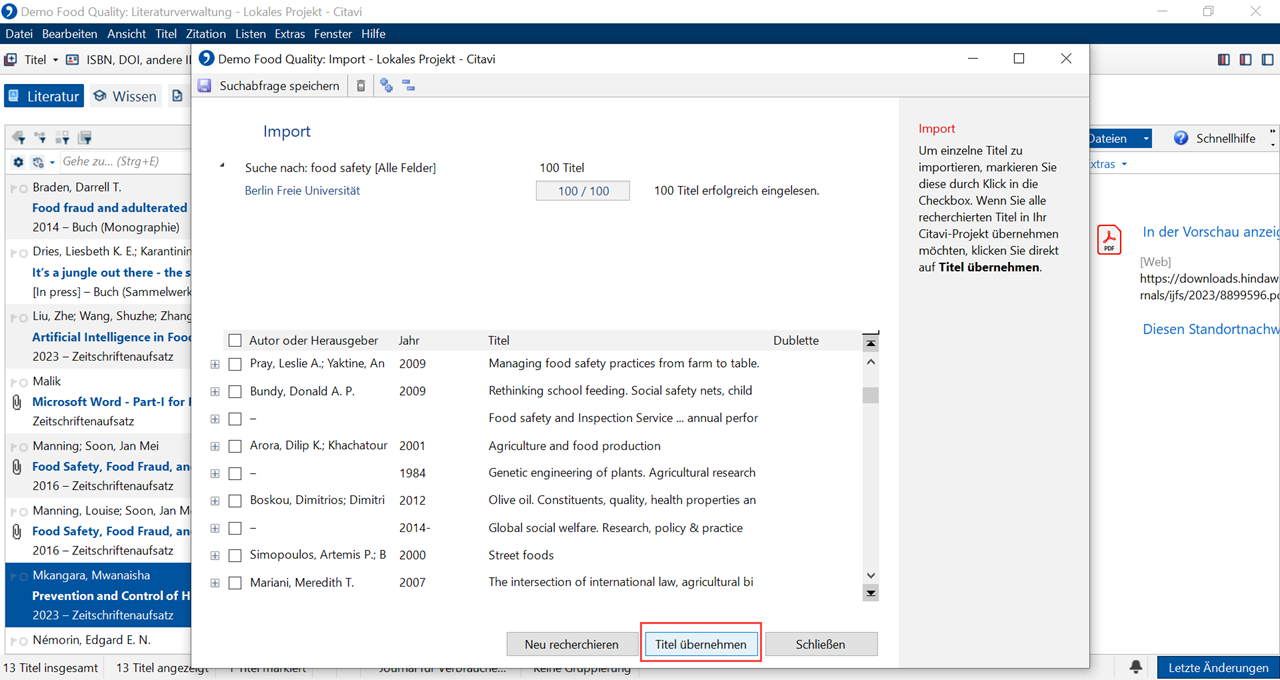Screen dimensions: 1280x680
Task: Open the Dateien dropdown arrow in the preview pane
Action: pyautogui.click(x=1146, y=139)
